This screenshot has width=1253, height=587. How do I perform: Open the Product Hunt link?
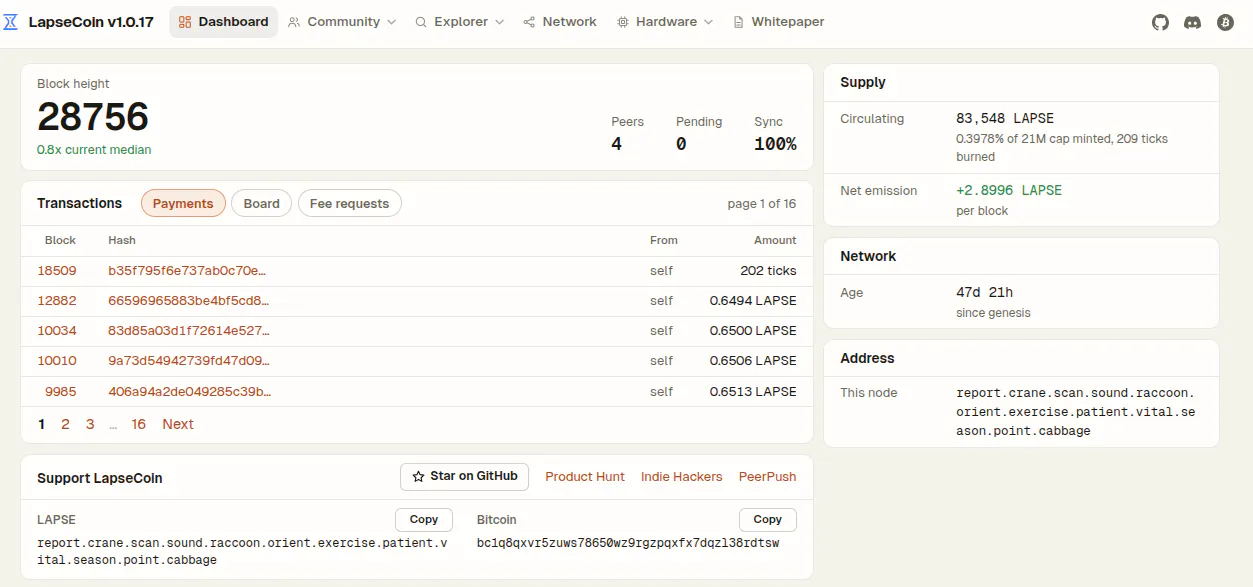pos(585,477)
